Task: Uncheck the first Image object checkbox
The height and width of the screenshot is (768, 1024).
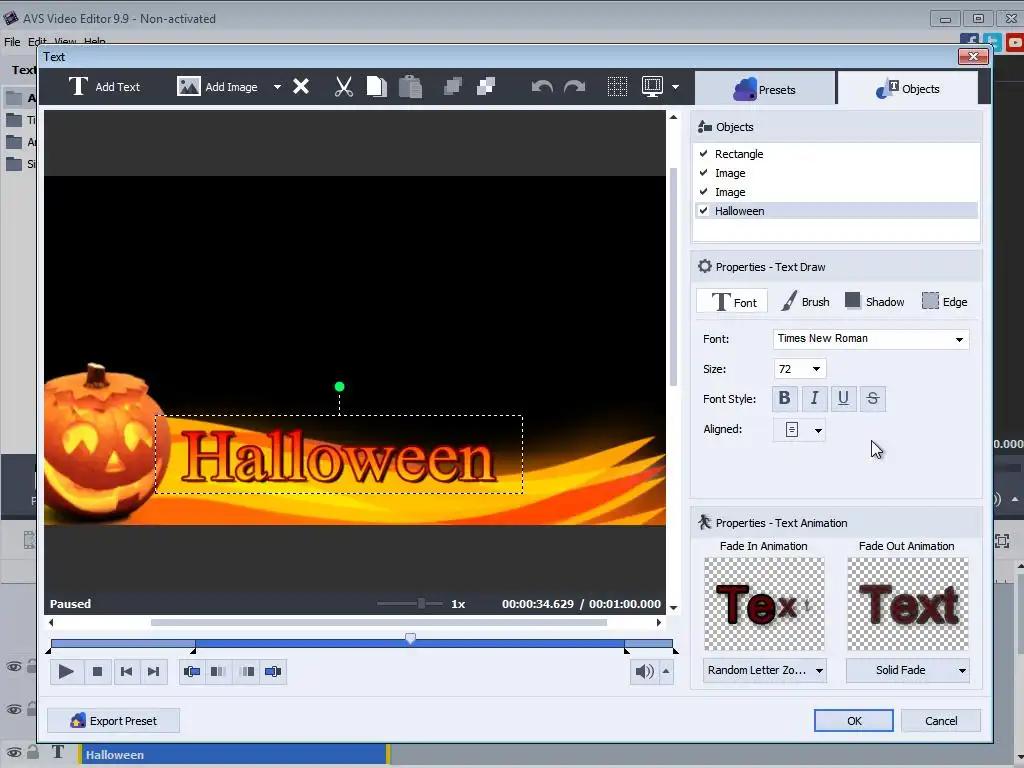Action: click(x=703, y=172)
